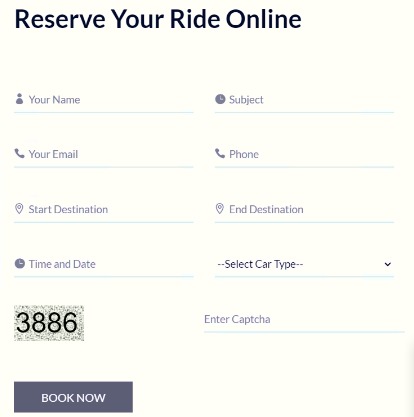Click the chevron arrow on car type selector
Image resolution: width=414 pixels, height=417 pixels.
click(387, 264)
